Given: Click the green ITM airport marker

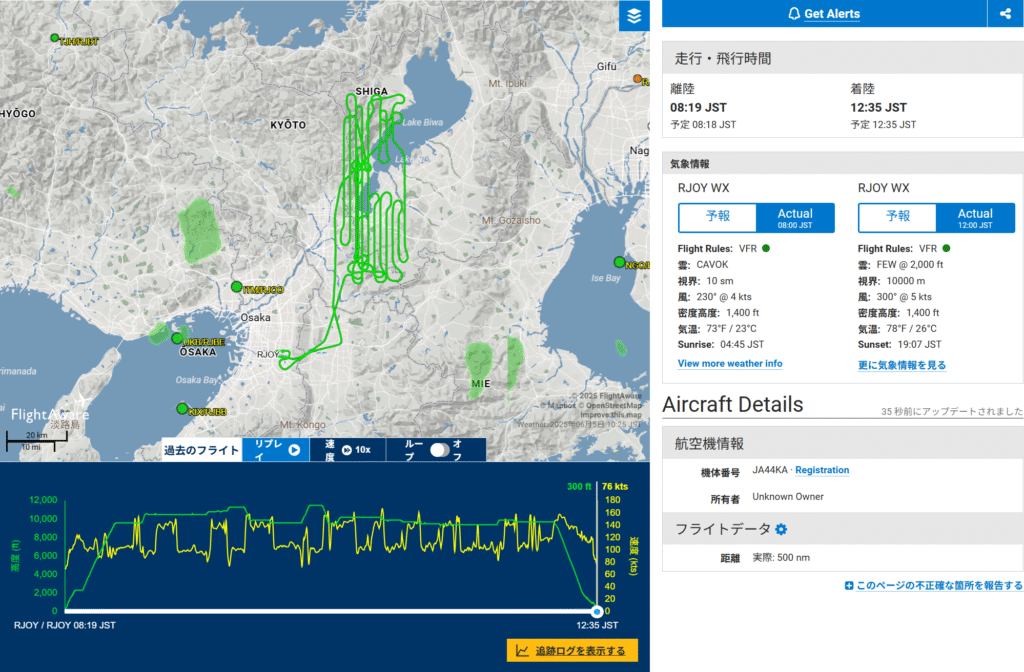Looking at the screenshot, I should pyautogui.click(x=237, y=287).
